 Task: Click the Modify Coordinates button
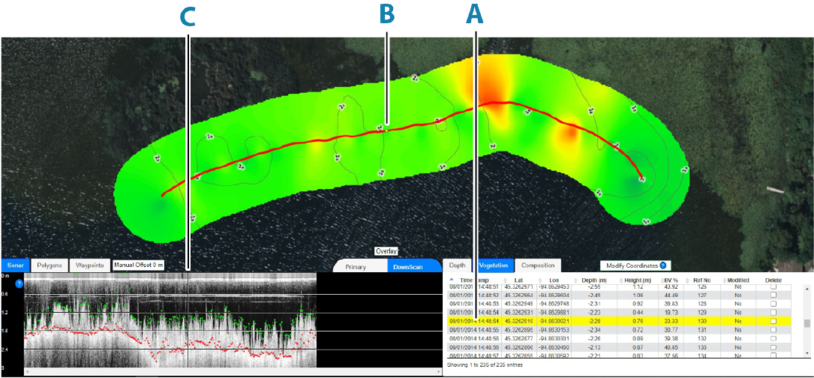point(634,265)
